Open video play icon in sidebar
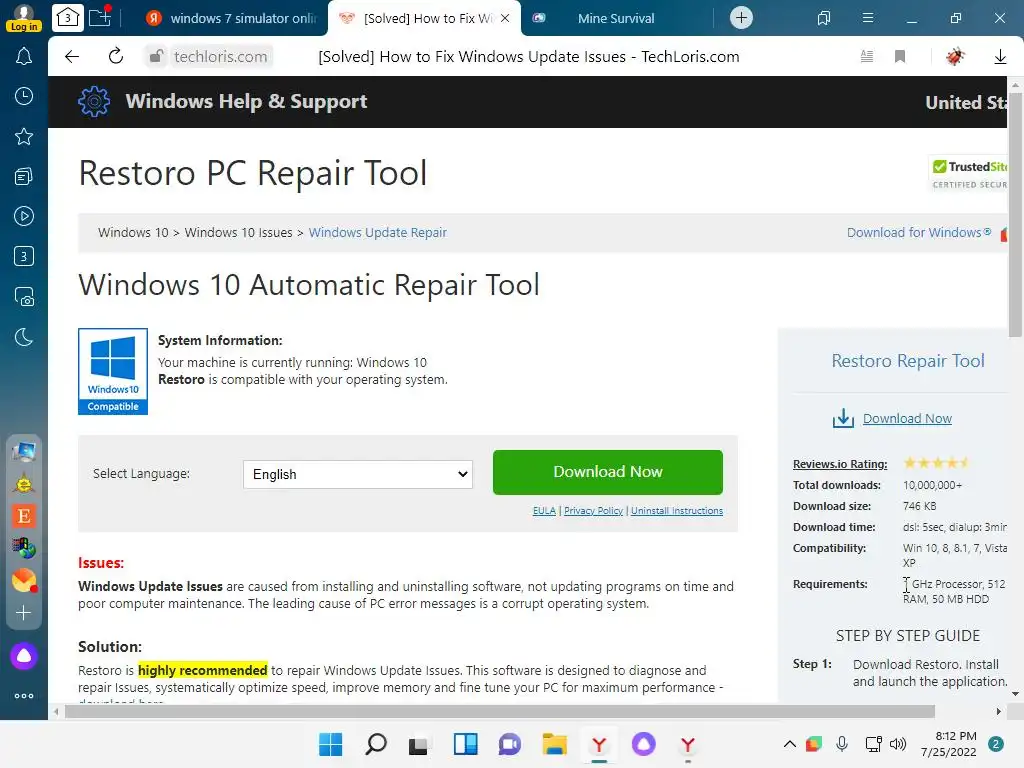This screenshot has width=1024, height=768. [24, 216]
